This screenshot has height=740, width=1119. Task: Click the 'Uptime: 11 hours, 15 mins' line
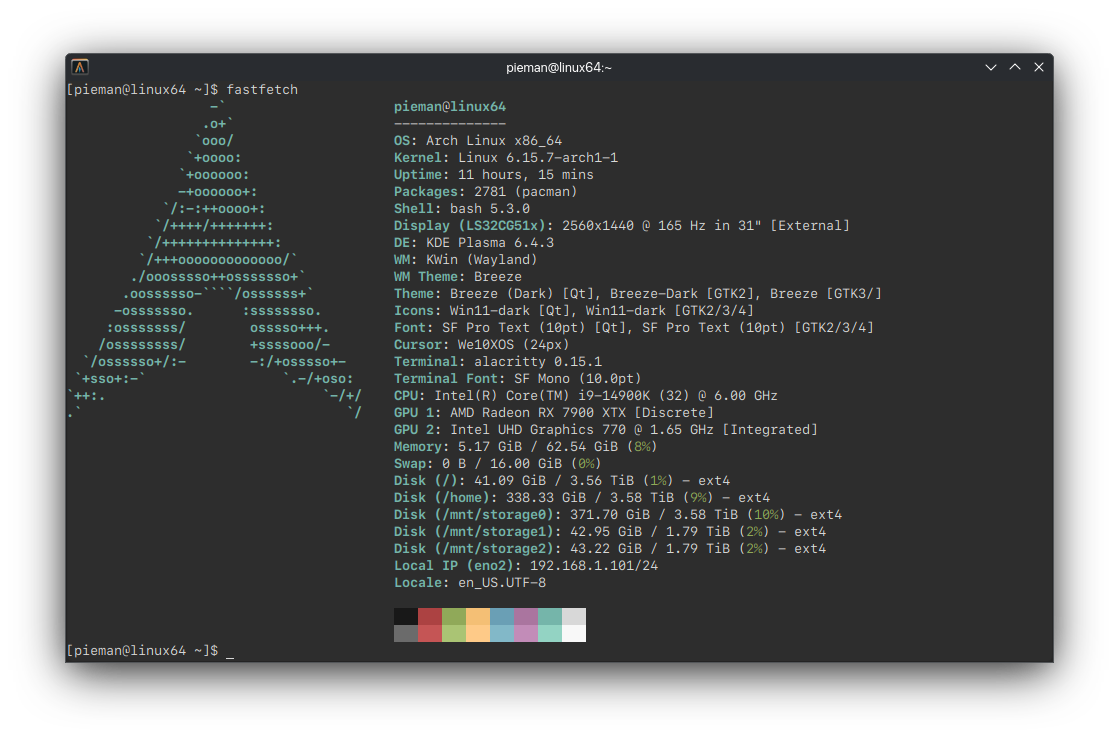pyautogui.click(x=494, y=175)
